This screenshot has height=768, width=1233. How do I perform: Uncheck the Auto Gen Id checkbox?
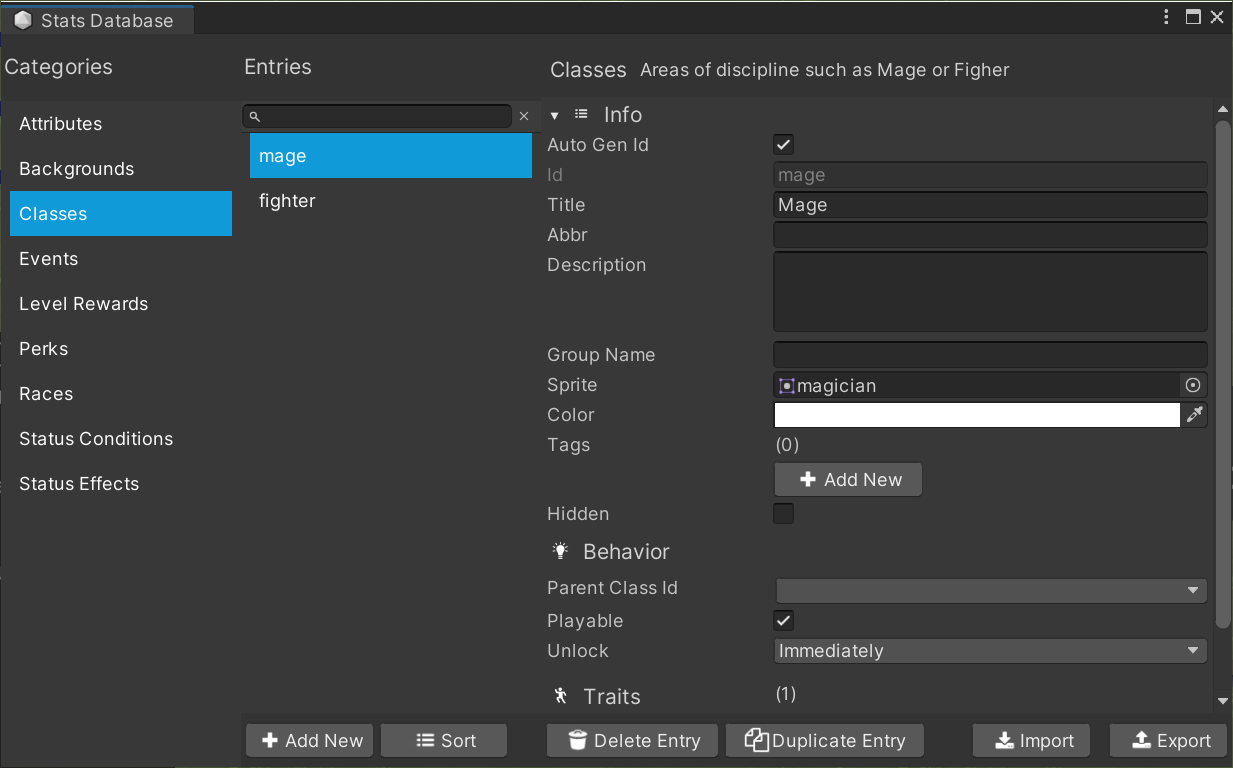click(x=784, y=145)
